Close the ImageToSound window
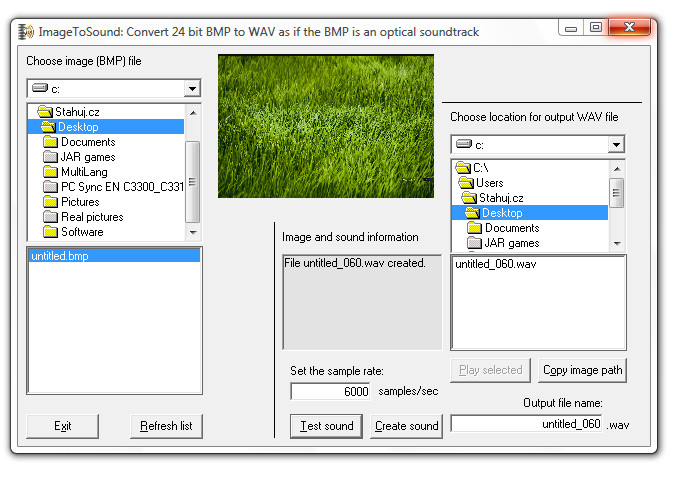This screenshot has width=674, height=479. (x=629, y=28)
